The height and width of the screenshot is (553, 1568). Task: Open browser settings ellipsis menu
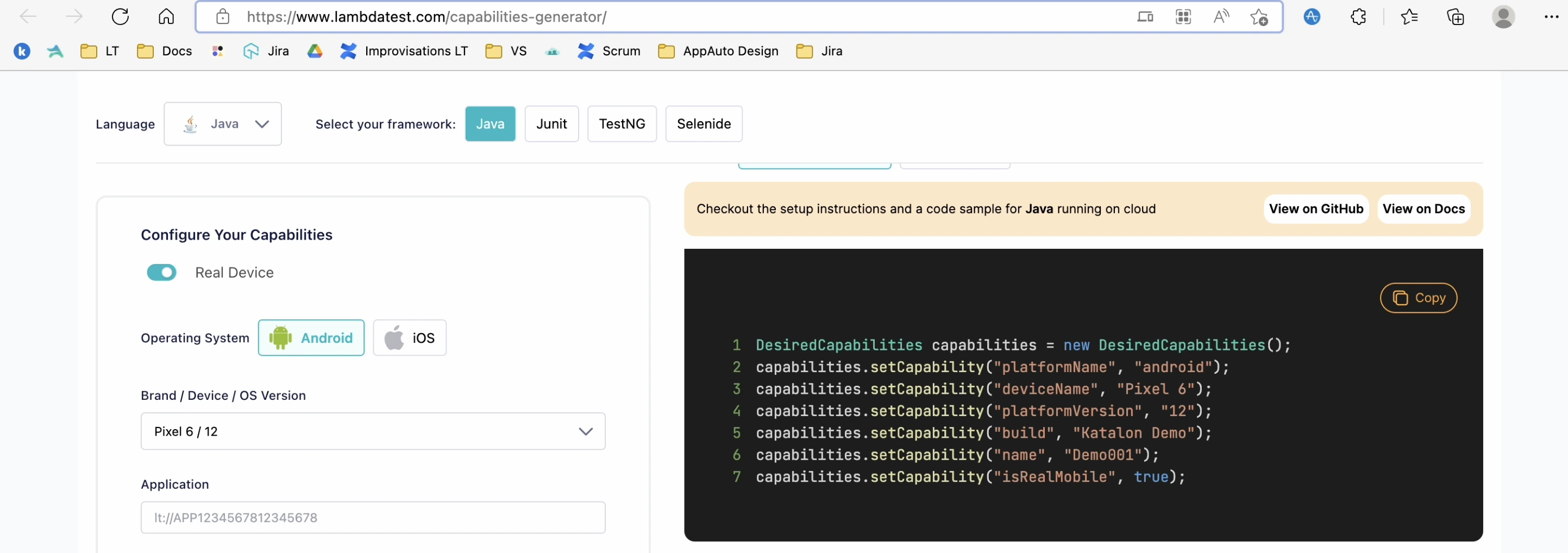coord(1551,16)
